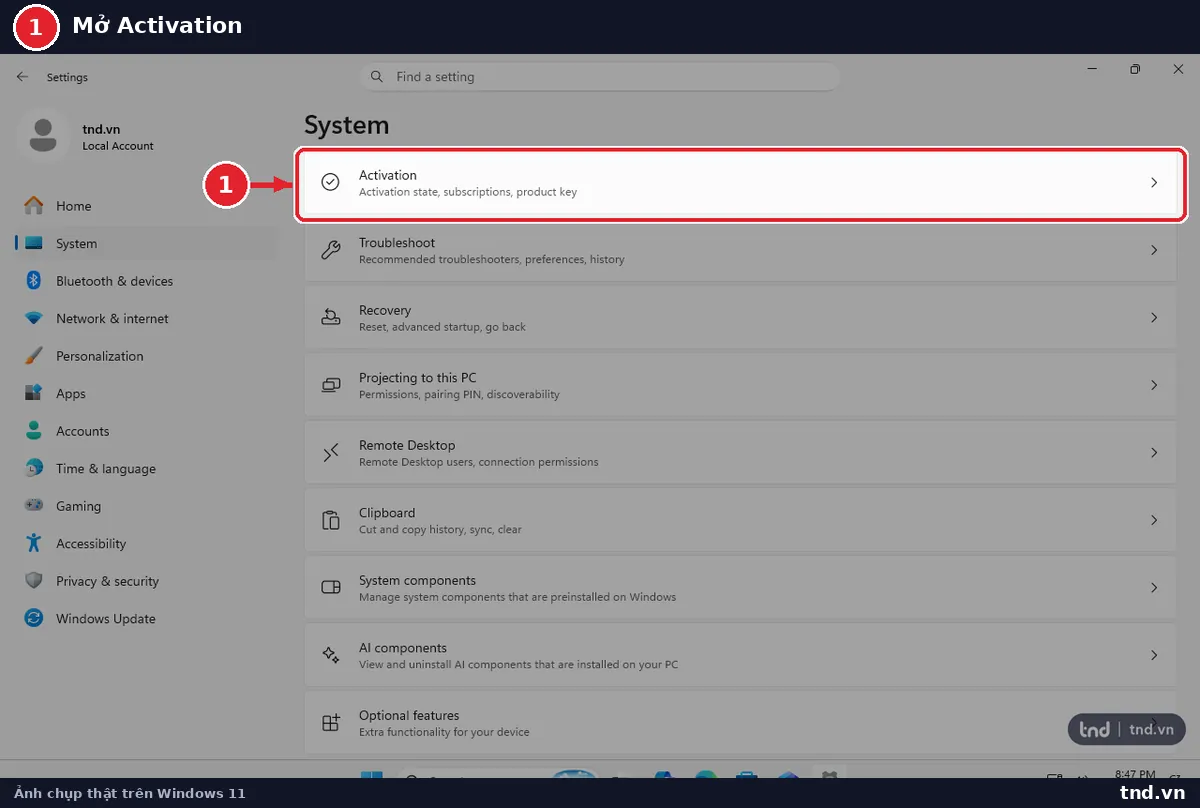Open AI components via its chevron
This screenshot has height=808, width=1200.
pyautogui.click(x=1154, y=655)
